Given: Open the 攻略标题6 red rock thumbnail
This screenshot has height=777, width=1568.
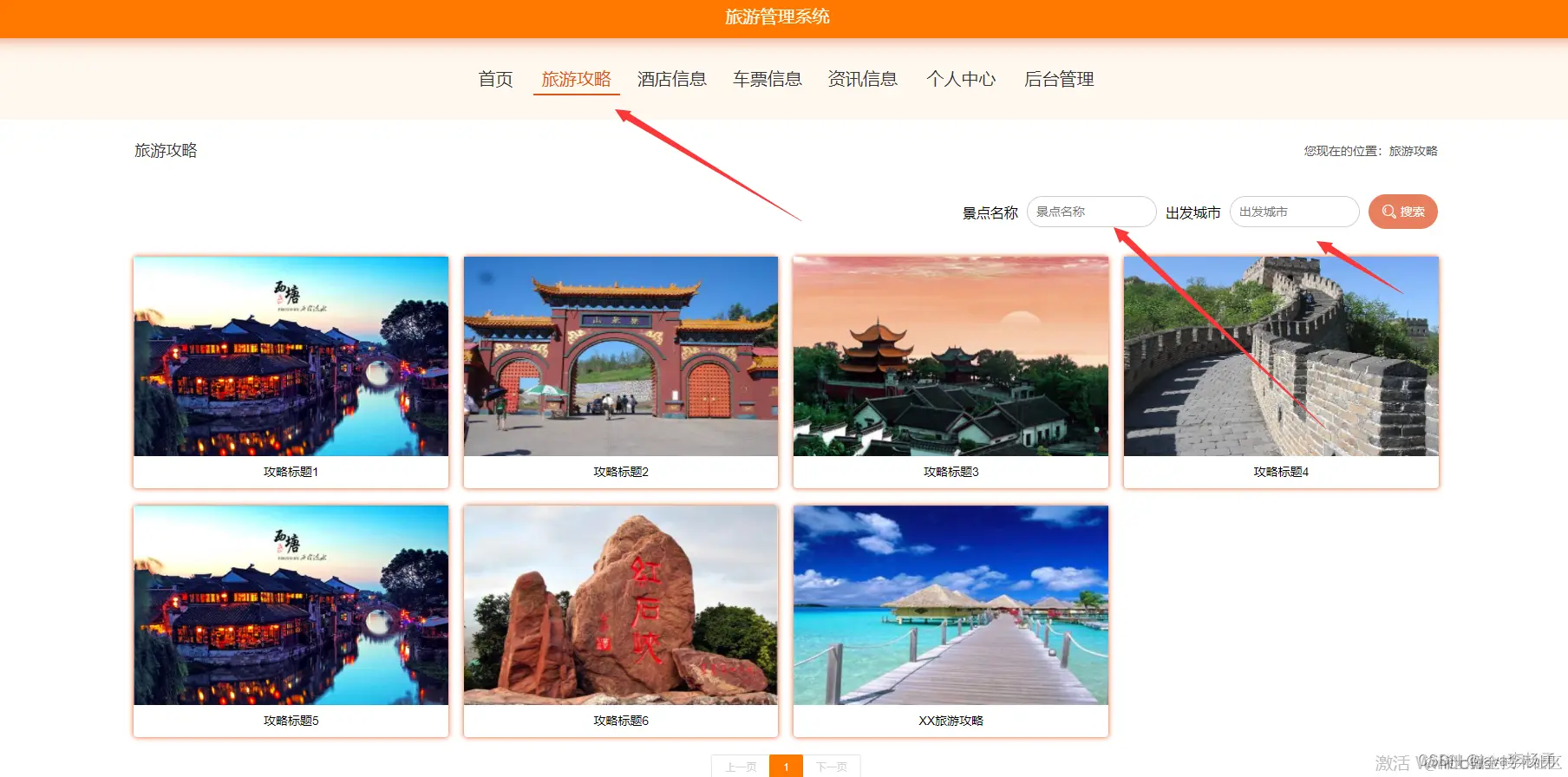Looking at the screenshot, I should (x=621, y=605).
